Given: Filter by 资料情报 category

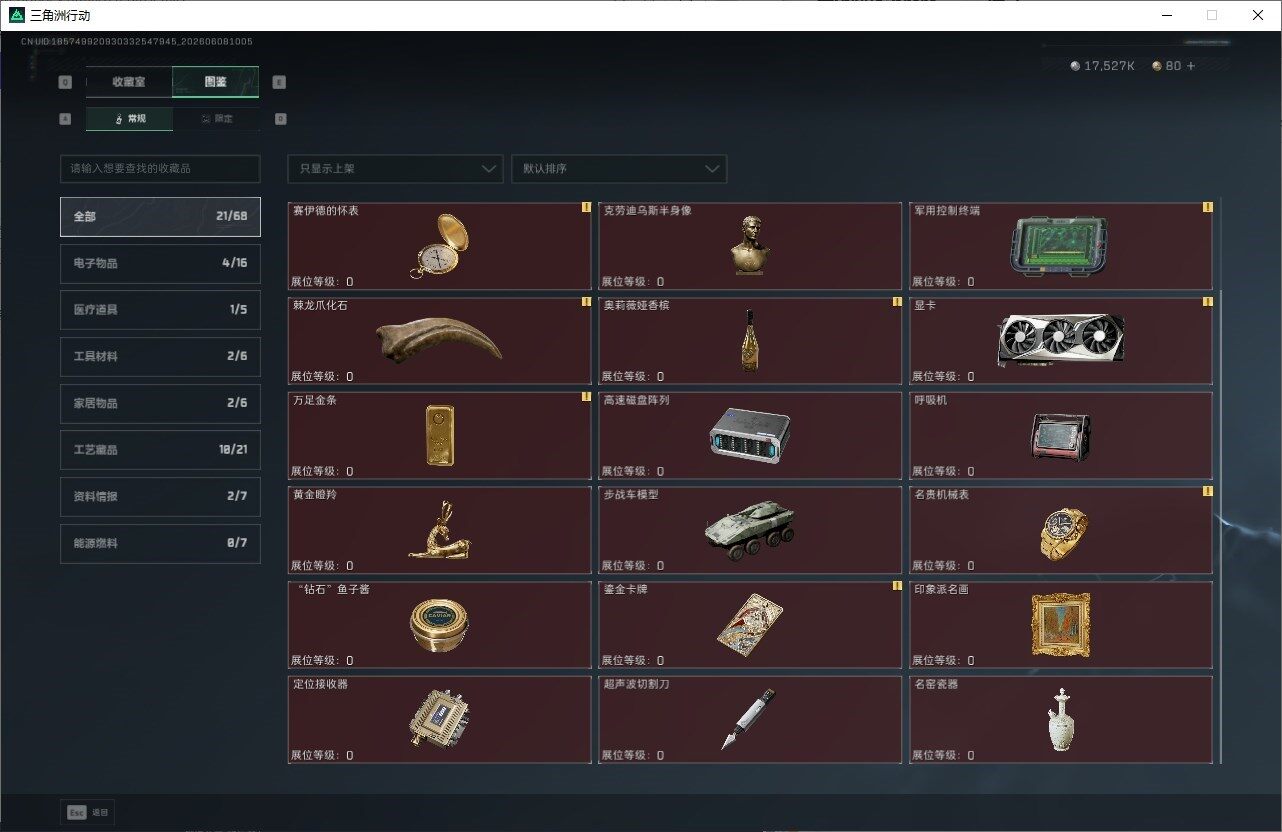Looking at the screenshot, I should point(160,496).
